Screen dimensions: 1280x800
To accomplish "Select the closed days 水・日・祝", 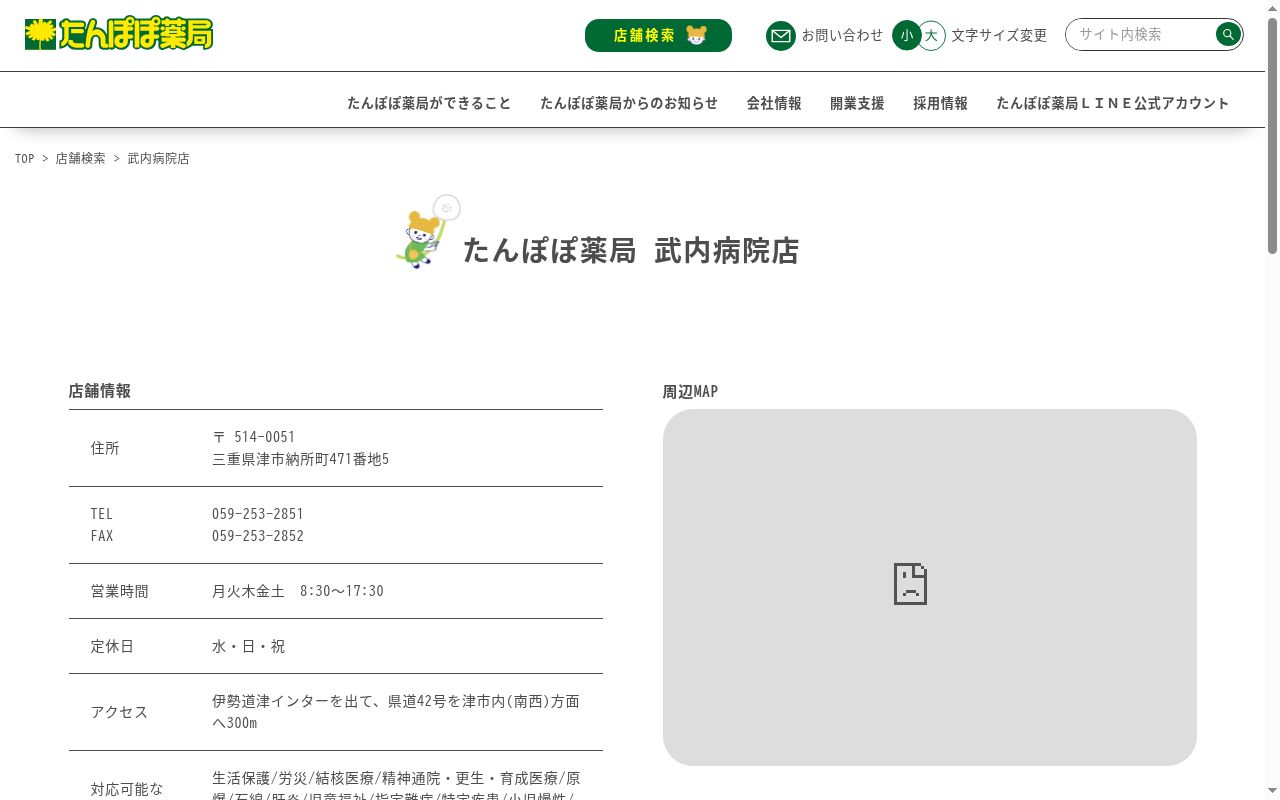I will pyautogui.click(x=248, y=646).
